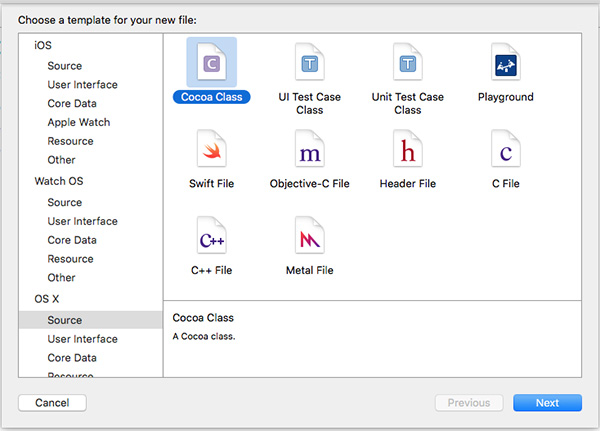
Task: Select Apple Watch under iOS
Action: pyautogui.click(x=79, y=122)
